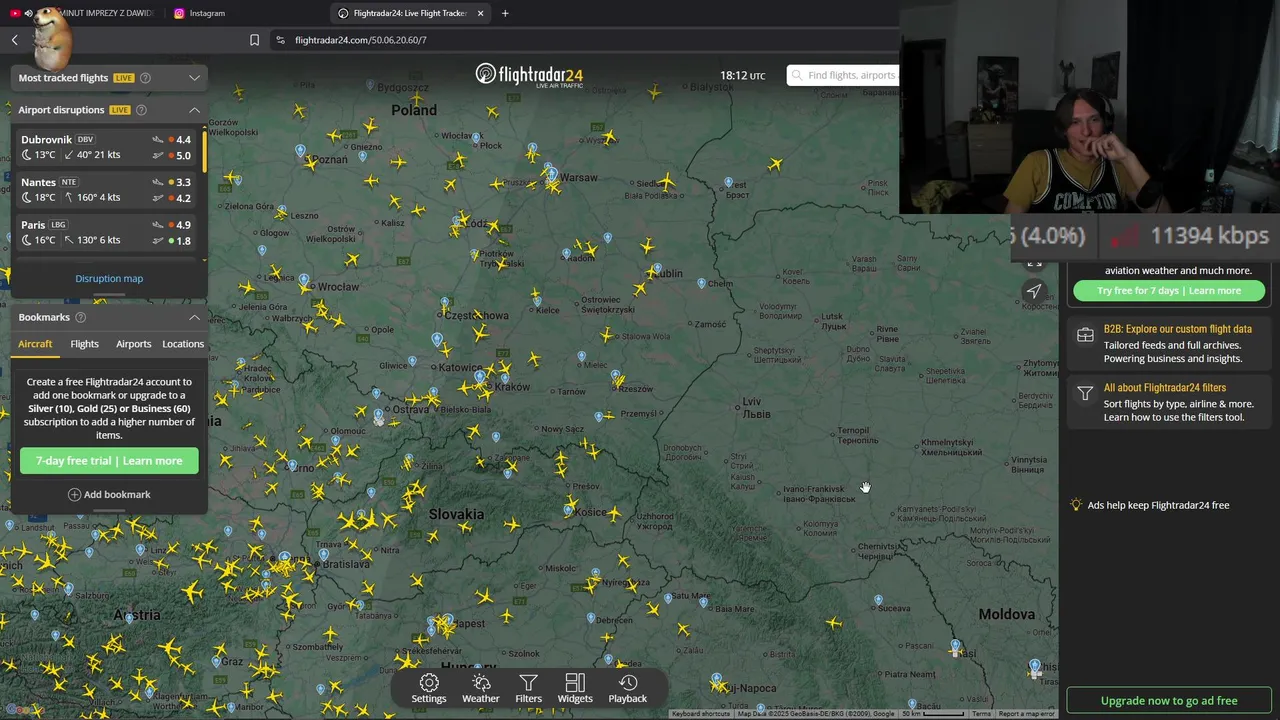Click Add bookmark
The width and height of the screenshot is (1280, 720).
point(109,494)
